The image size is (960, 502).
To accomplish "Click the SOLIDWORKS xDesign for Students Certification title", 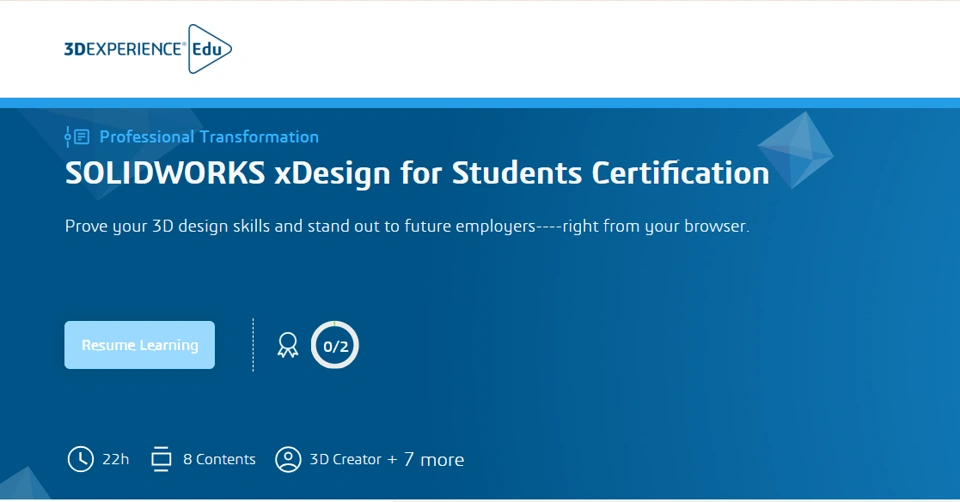I will point(417,173).
